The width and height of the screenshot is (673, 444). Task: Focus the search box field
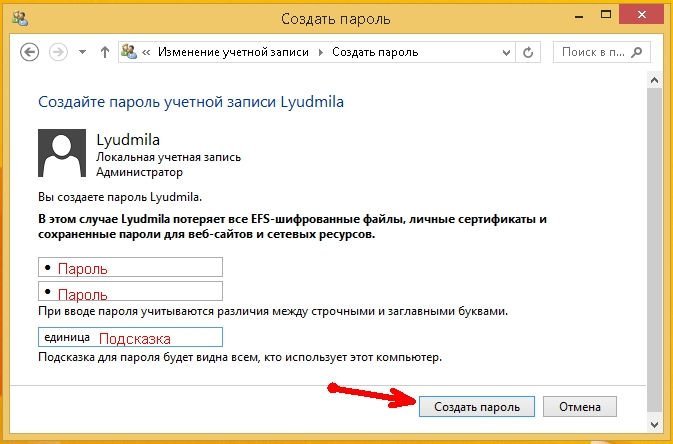pos(601,52)
